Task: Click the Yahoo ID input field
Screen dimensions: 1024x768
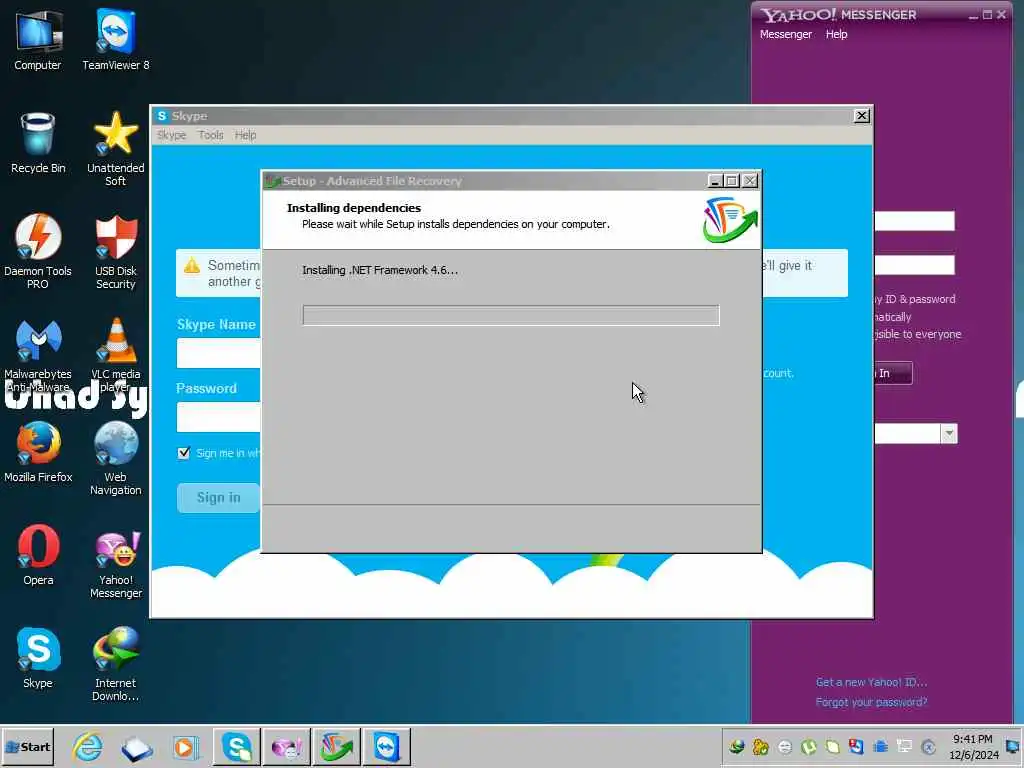Action: pyautogui.click(x=914, y=221)
